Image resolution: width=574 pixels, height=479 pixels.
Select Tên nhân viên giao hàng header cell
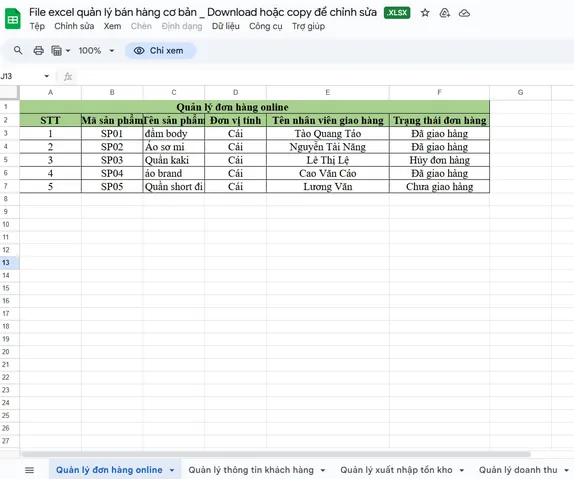pos(328,120)
